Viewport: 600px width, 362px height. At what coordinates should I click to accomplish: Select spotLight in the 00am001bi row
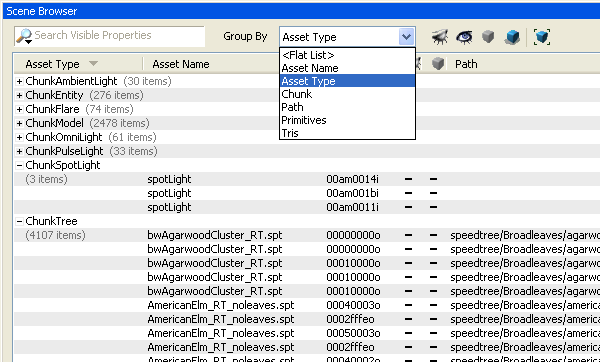(x=169, y=193)
